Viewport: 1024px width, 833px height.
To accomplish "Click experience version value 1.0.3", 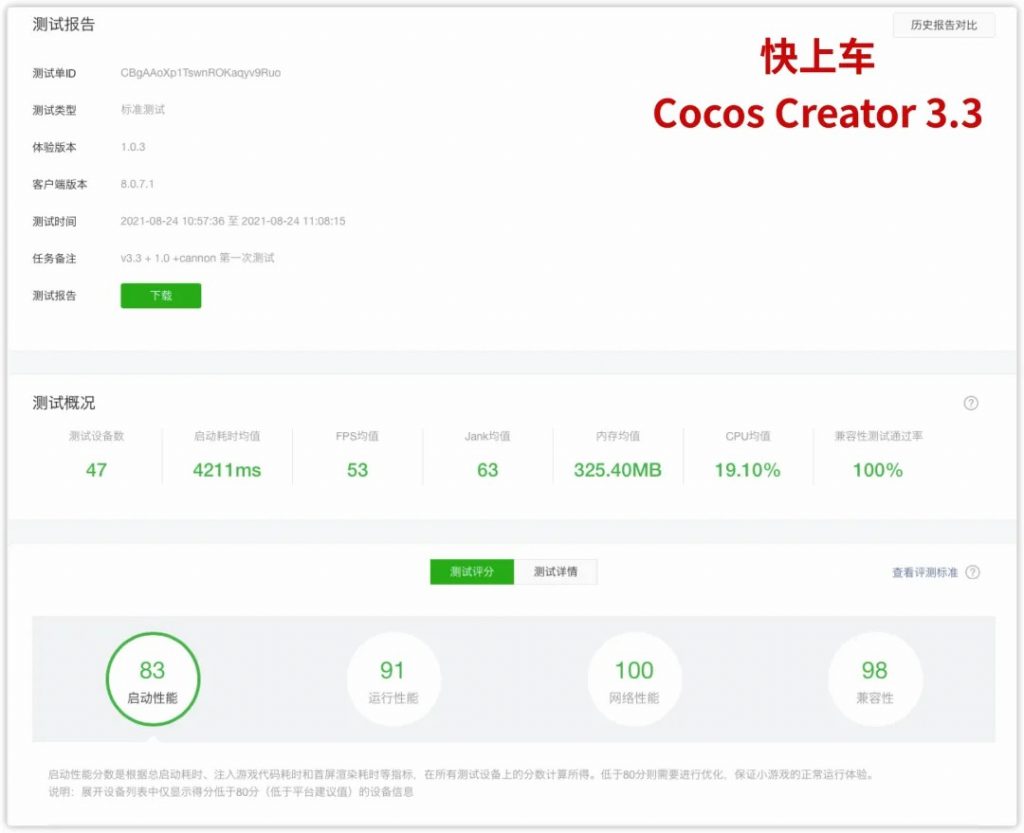I will [x=133, y=147].
